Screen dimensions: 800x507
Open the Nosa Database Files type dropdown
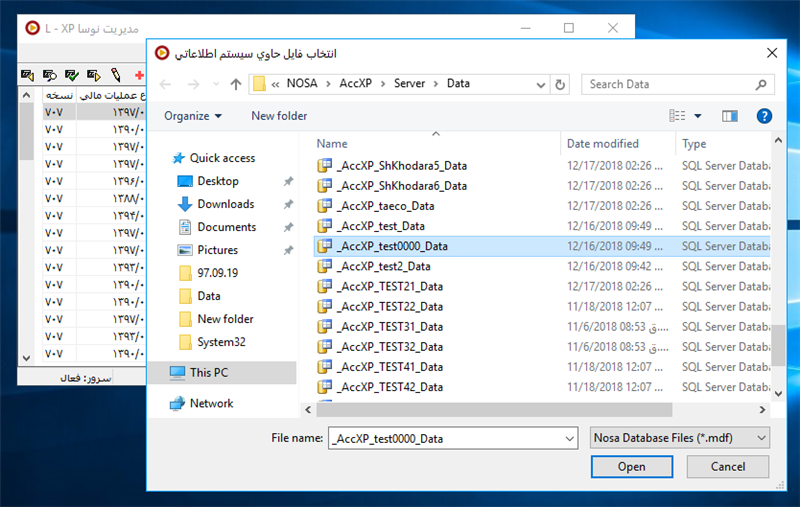[679, 438]
